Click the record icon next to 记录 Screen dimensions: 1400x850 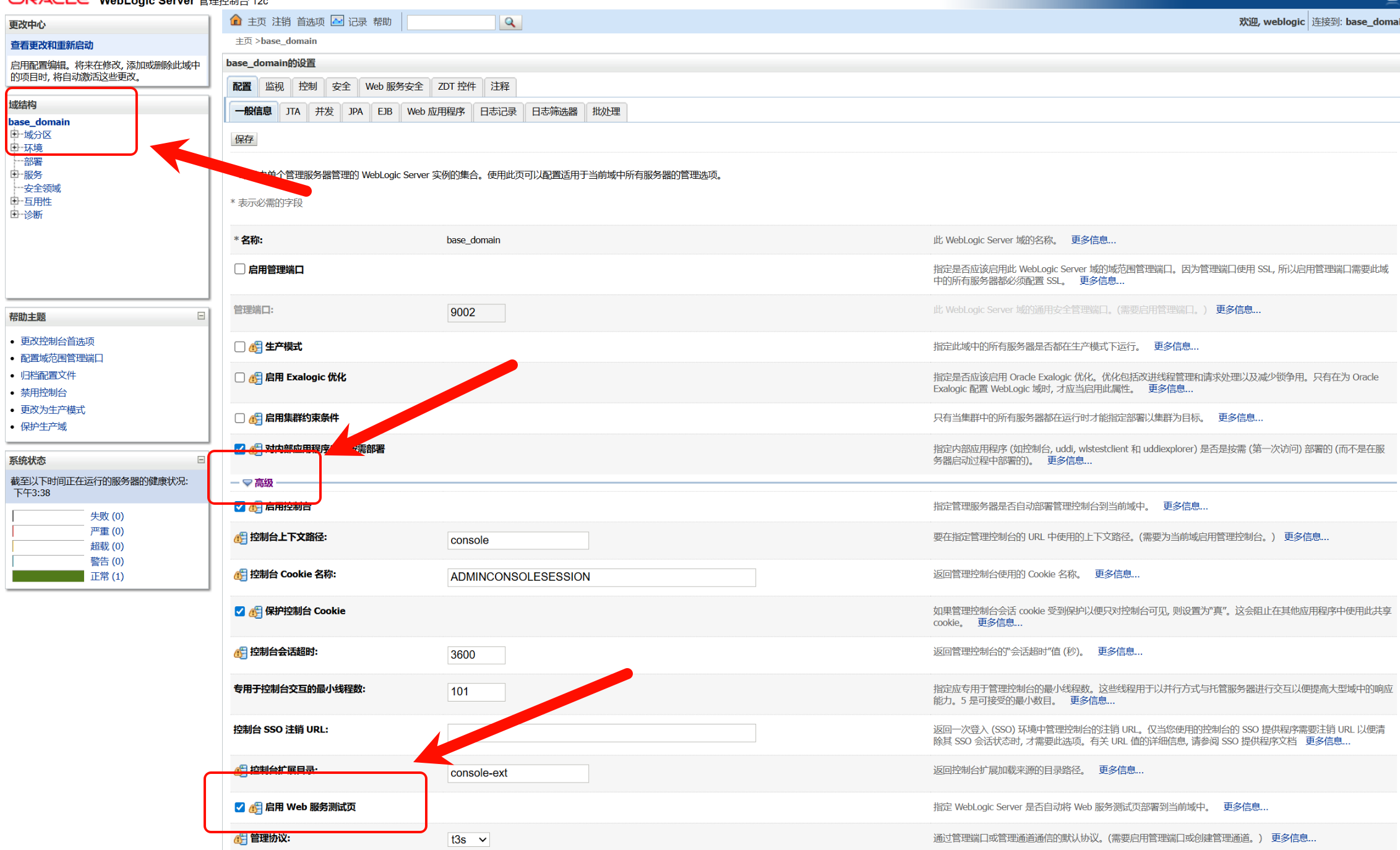(x=337, y=21)
